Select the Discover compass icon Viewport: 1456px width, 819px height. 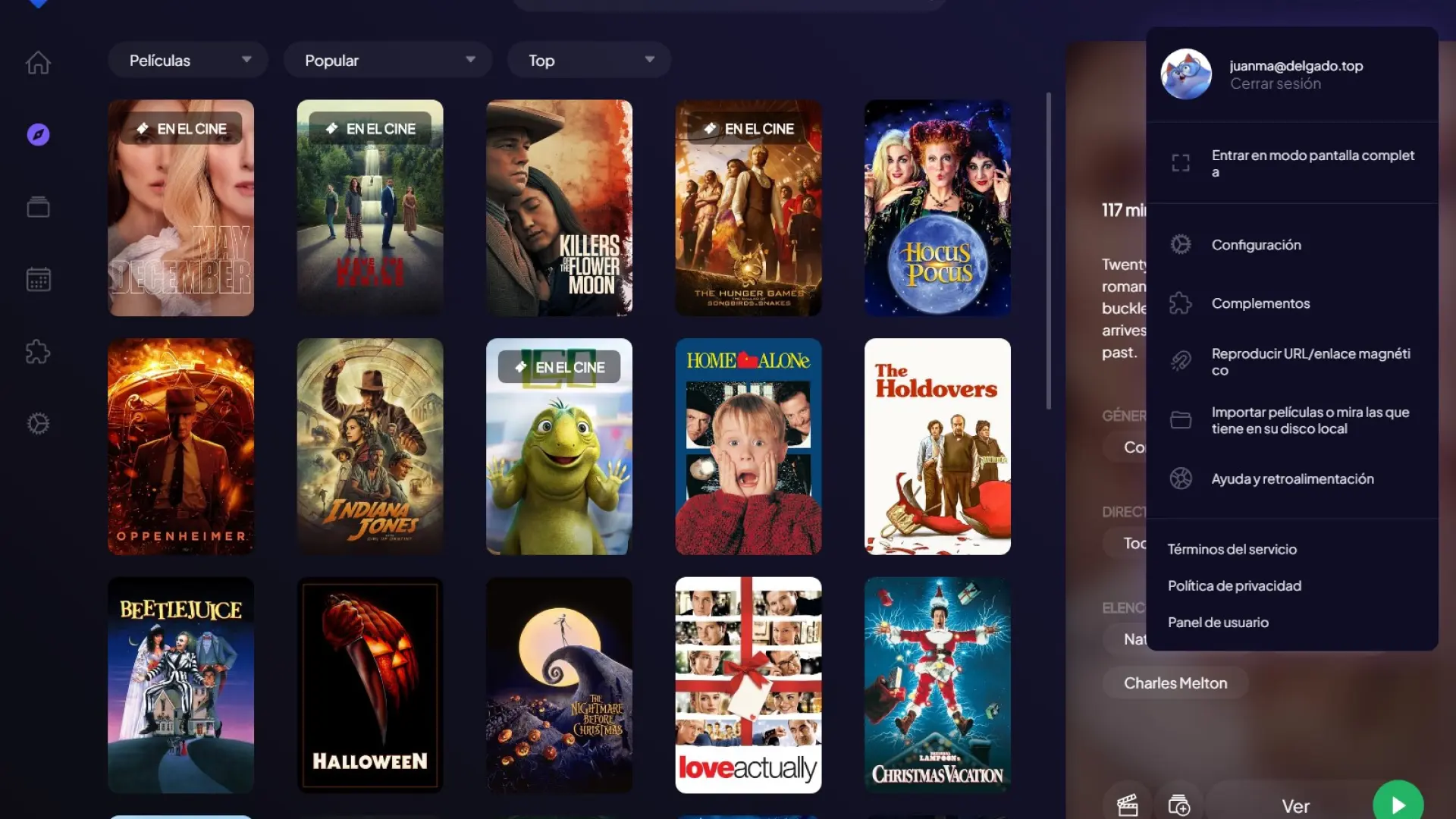point(38,135)
